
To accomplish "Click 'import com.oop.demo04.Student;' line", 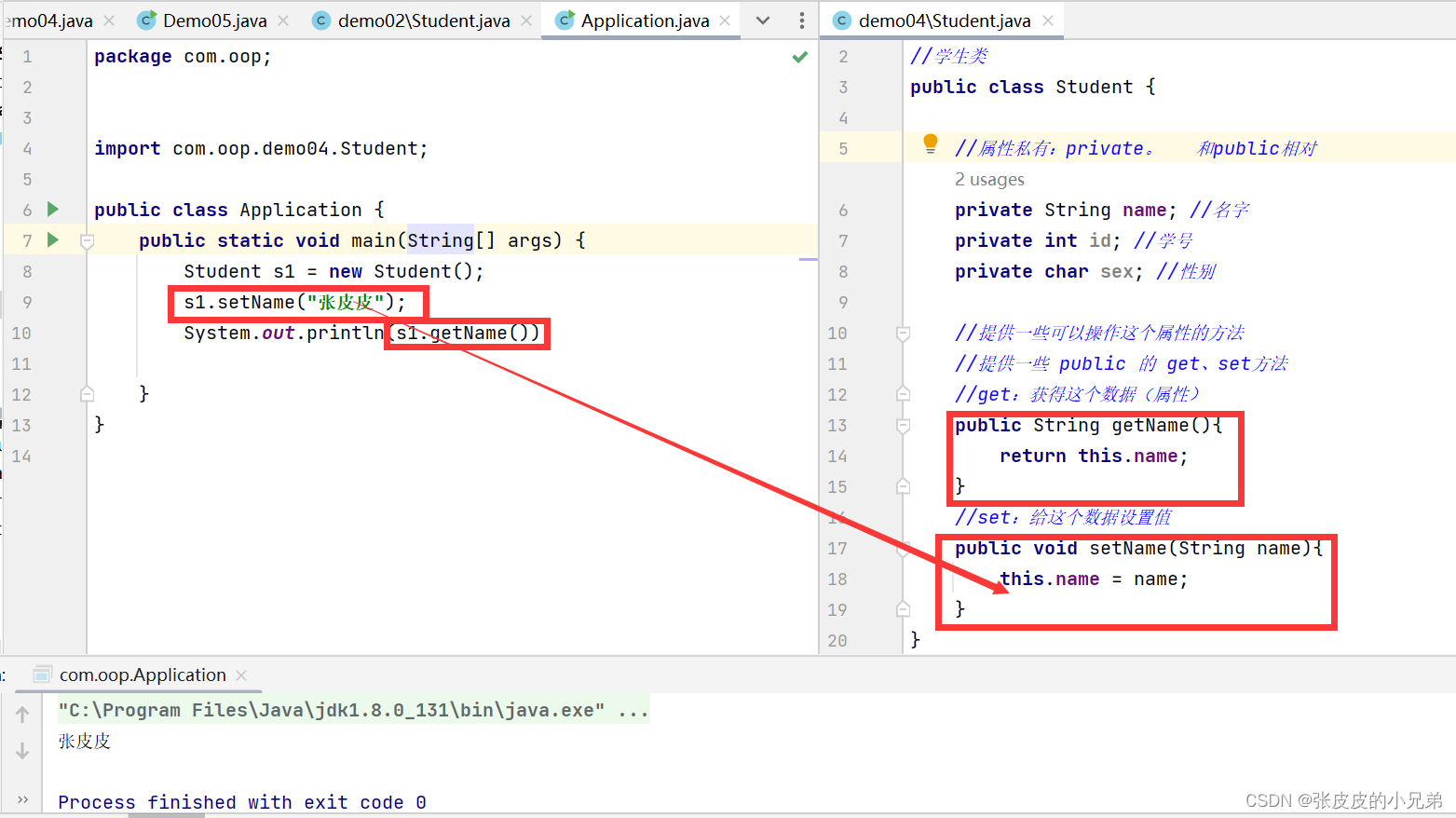I will pyautogui.click(x=261, y=148).
